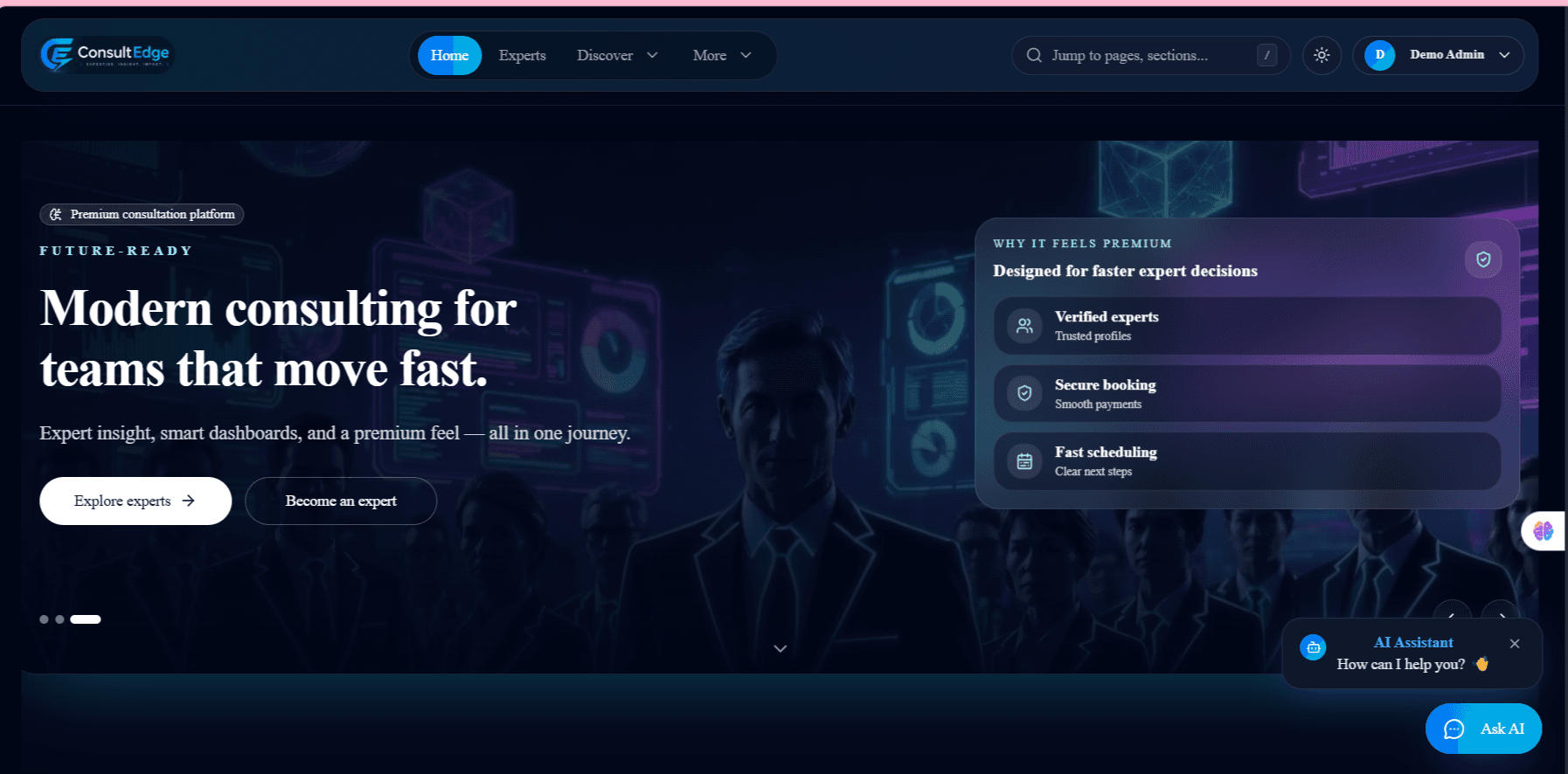Click the Premium consultation platform badge
The width and height of the screenshot is (1568, 774).
coord(142,214)
